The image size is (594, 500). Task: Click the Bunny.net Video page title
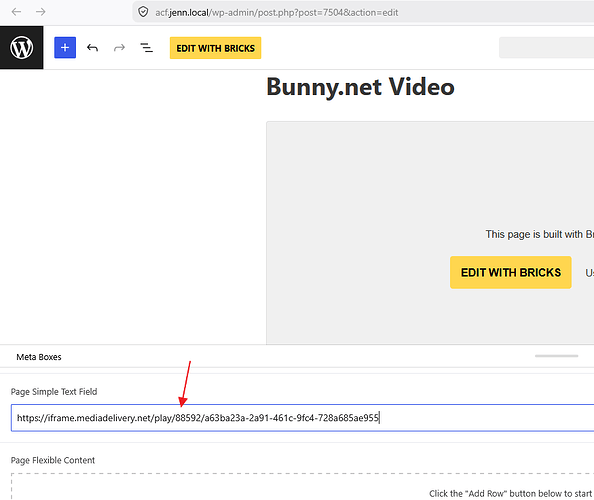pos(360,87)
